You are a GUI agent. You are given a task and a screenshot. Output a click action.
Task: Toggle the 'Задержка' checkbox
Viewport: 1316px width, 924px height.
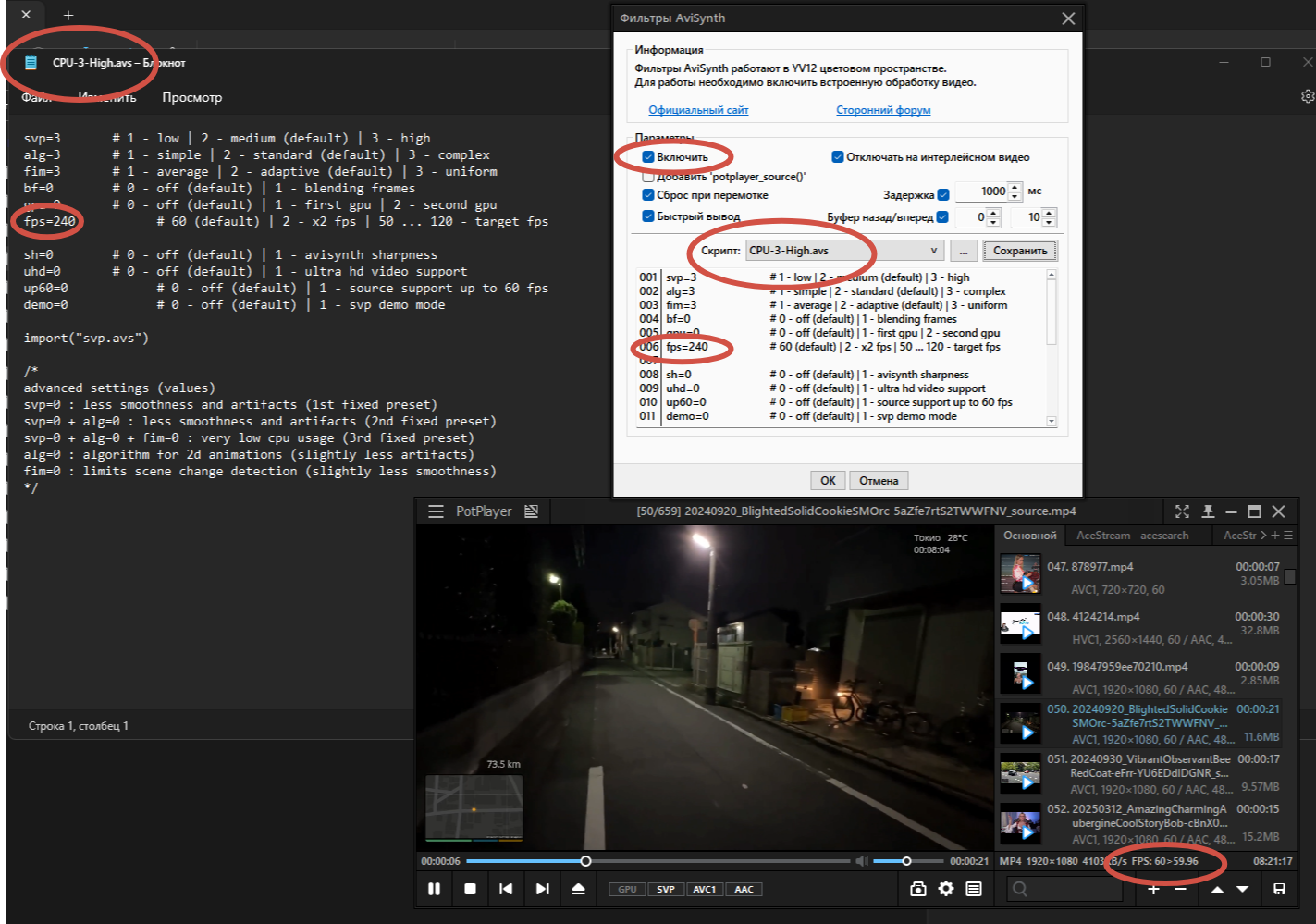(x=943, y=195)
